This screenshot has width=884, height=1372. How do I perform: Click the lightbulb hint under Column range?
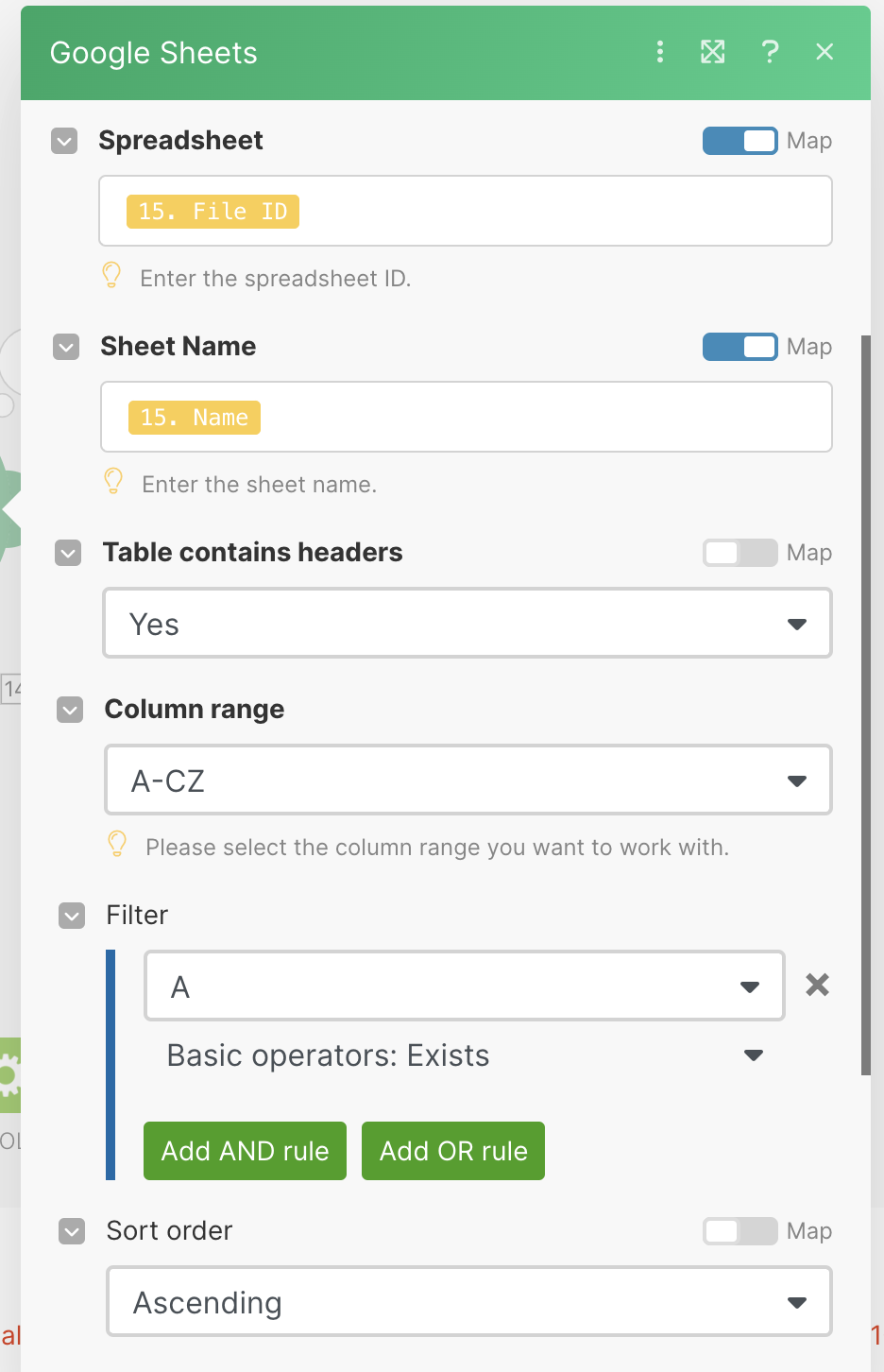coord(117,844)
